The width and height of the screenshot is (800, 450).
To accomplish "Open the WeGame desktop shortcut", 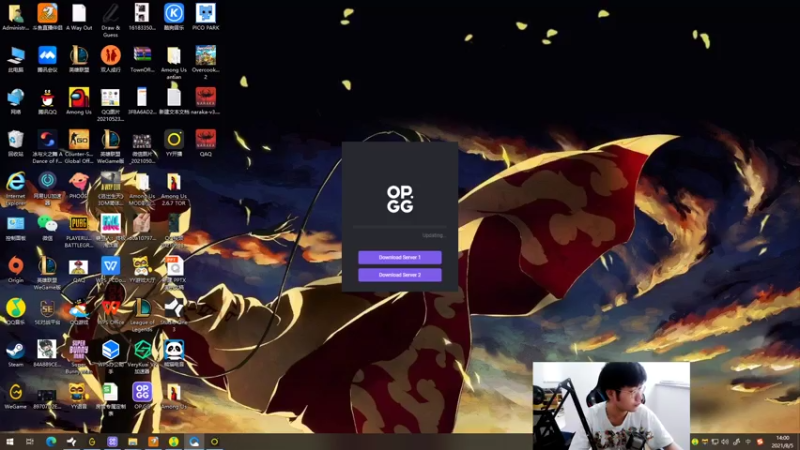I will pyautogui.click(x=15, y=396).
